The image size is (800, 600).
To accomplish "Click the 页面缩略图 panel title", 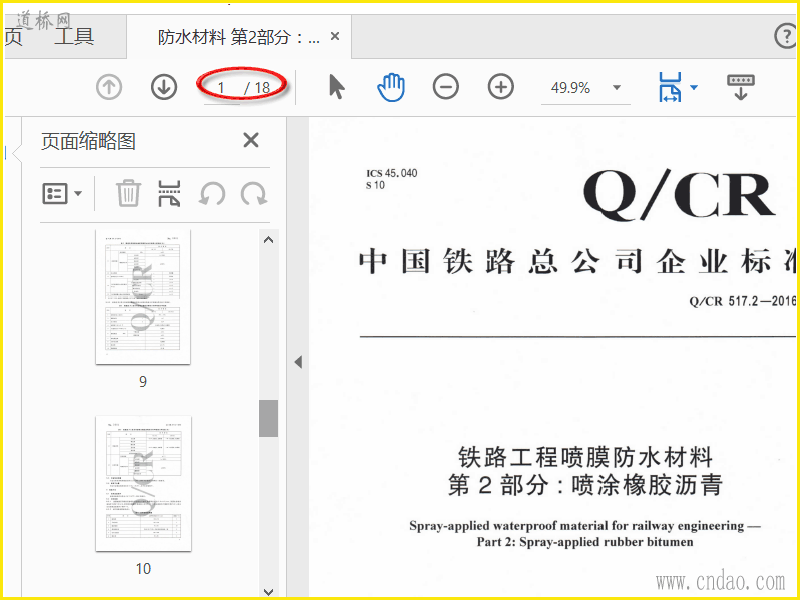I will (x=88, y=141).
